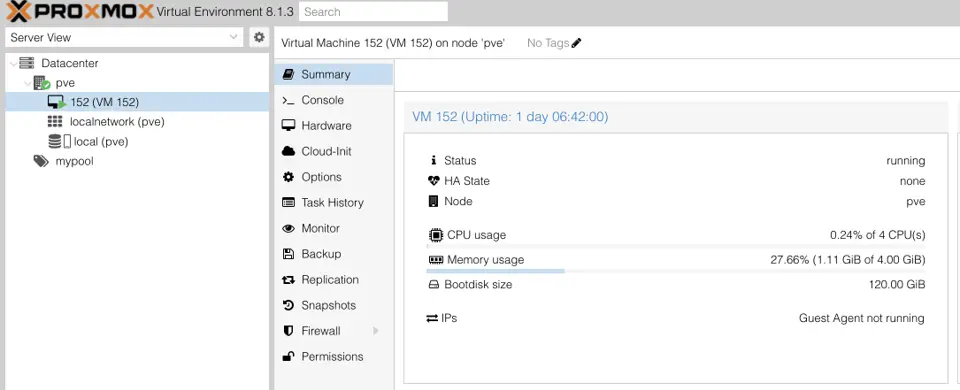Screen dimensions: 960x390
Task: Click the VM 152 uptime panel title
Action: coord(510,117)
